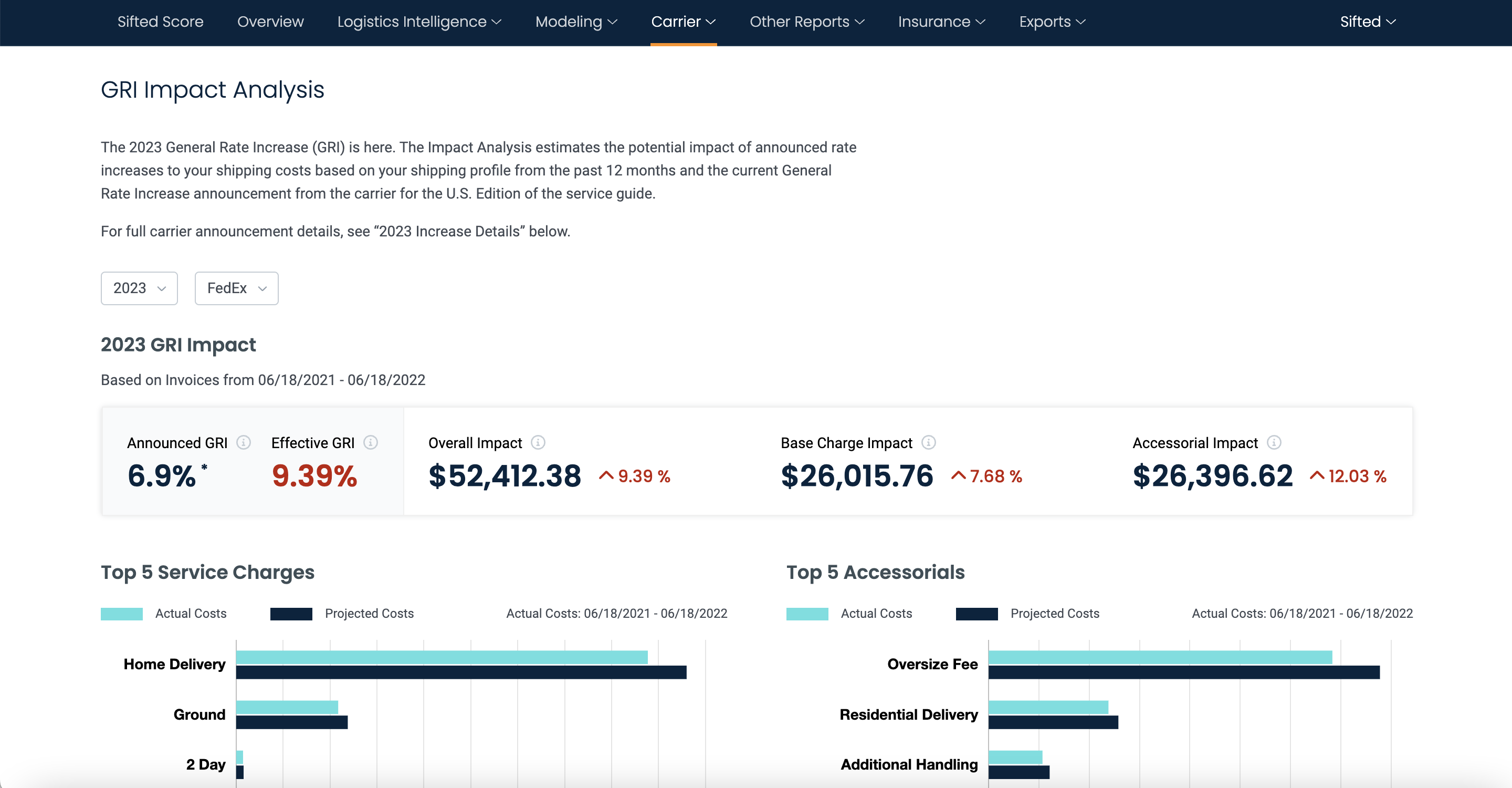
Task: Open the 2023 year dropdown
Action: pos(139,288)
